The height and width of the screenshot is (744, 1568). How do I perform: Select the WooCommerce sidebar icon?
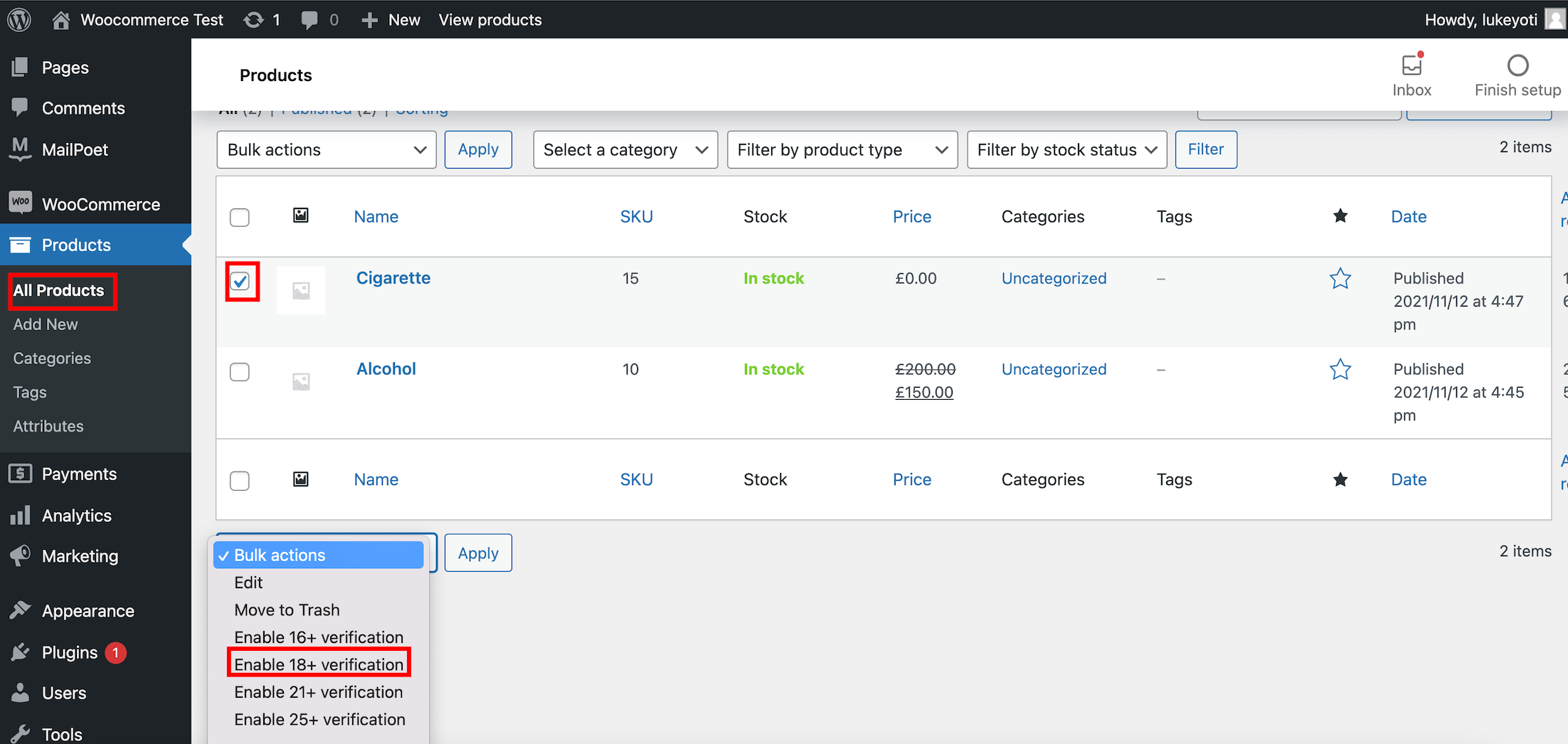pyautogui.click(x=21, y=203)
